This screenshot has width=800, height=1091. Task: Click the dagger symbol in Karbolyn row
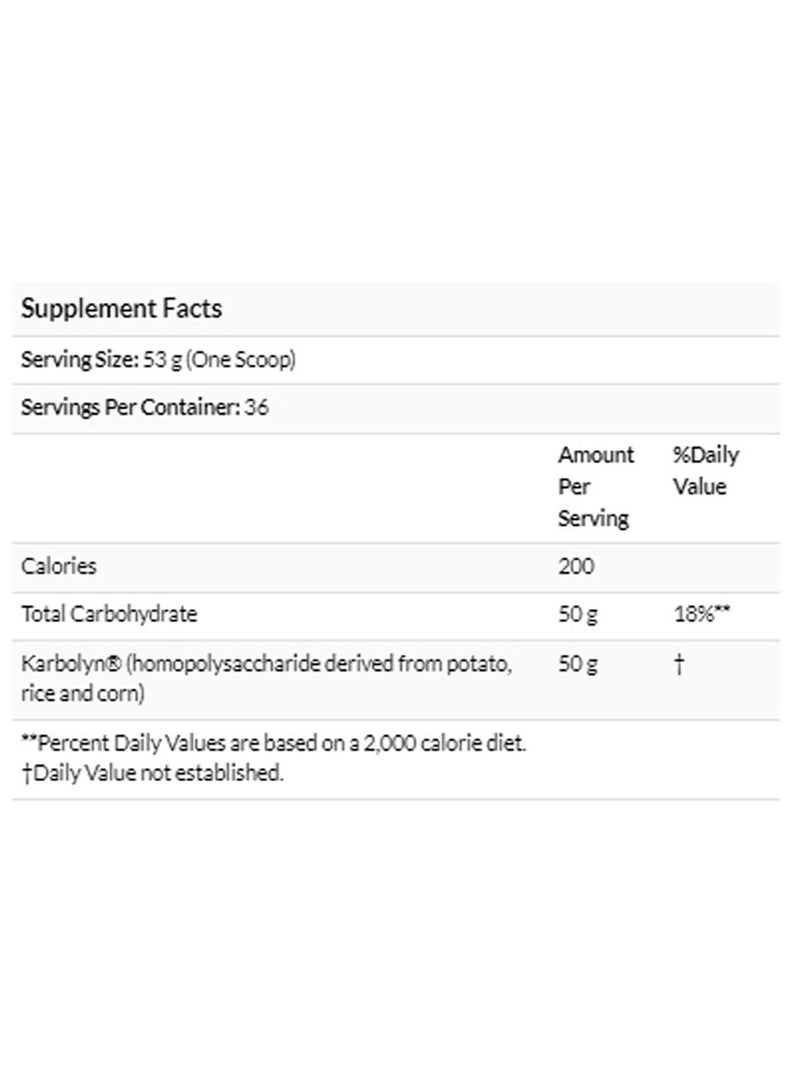[679, 665]
